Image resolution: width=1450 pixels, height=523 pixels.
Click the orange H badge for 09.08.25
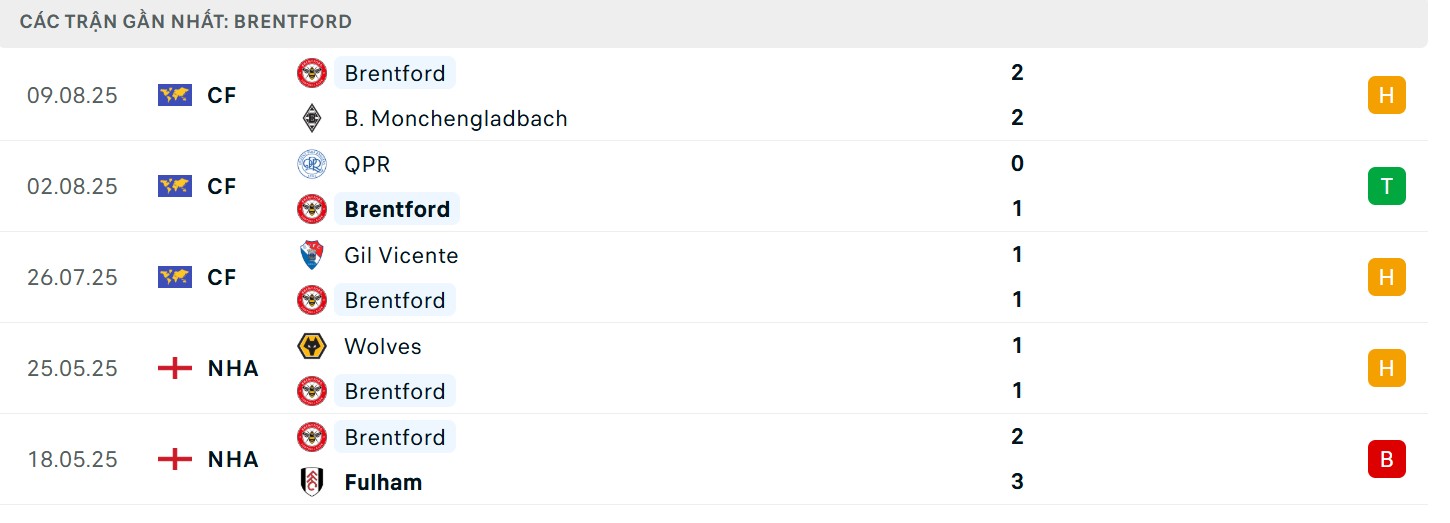point(1386,95)
